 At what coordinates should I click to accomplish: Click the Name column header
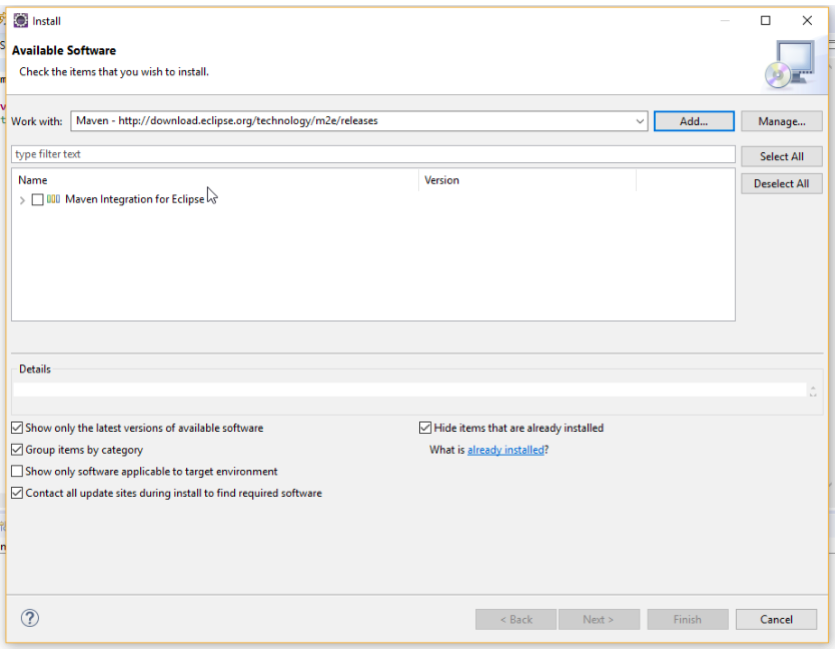215,180
